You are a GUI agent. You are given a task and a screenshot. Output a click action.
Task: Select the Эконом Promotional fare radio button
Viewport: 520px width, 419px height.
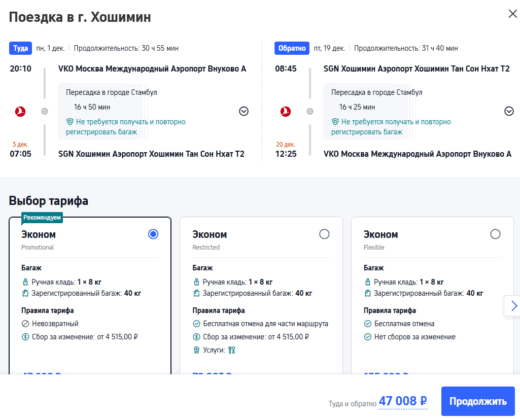click(153, 234)
